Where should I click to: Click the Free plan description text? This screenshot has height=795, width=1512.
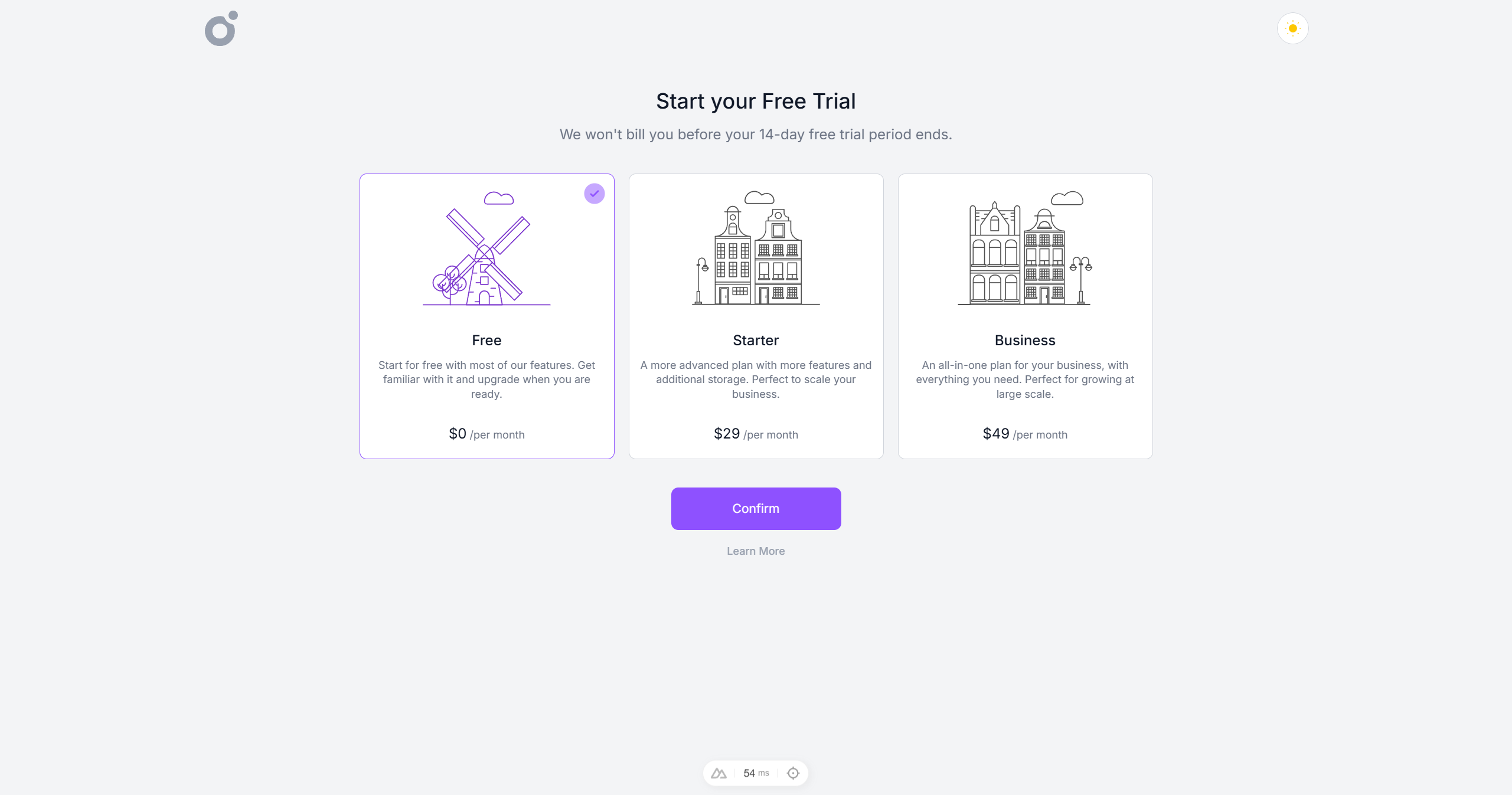(x=486, y=379)
